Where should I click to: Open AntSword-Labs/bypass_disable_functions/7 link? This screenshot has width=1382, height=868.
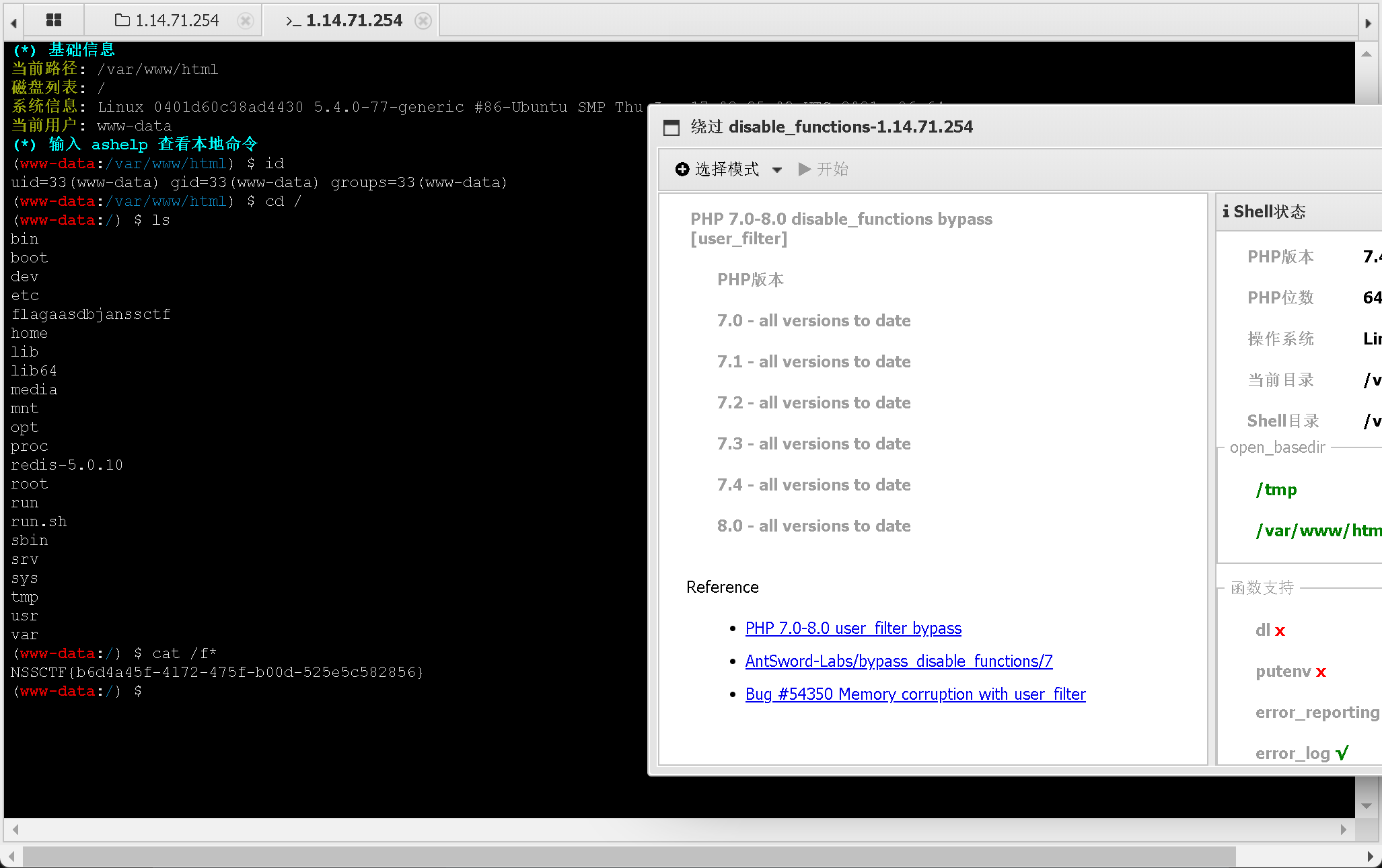(x=899, y=661)
